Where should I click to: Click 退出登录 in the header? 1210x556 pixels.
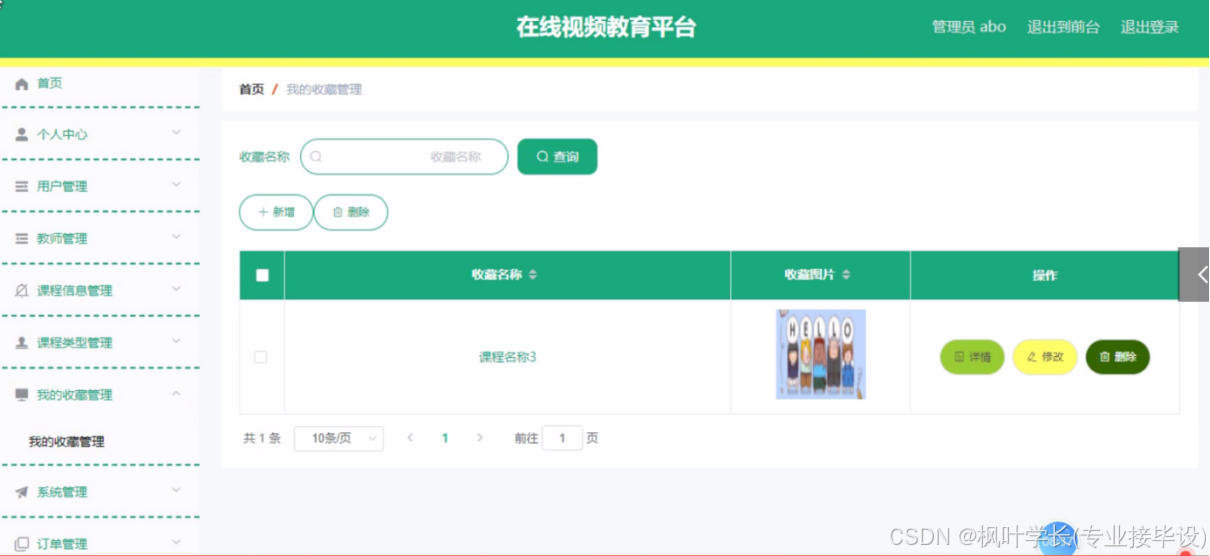pos(1149,27)
